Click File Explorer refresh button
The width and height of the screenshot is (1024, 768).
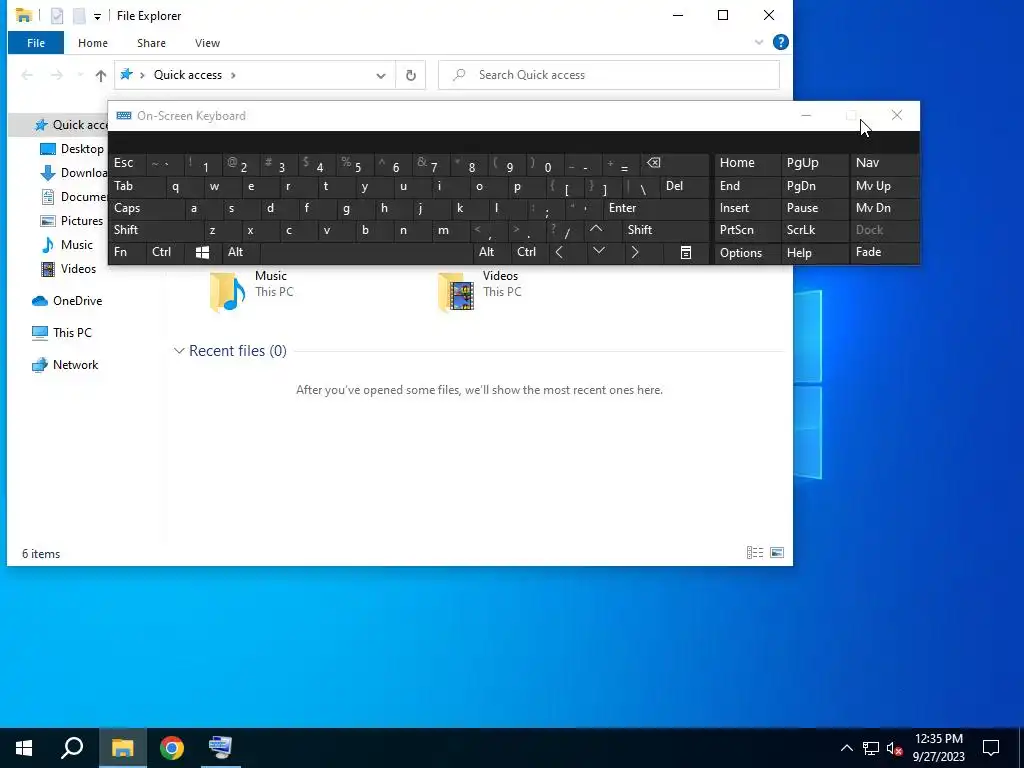coord(411,75)
